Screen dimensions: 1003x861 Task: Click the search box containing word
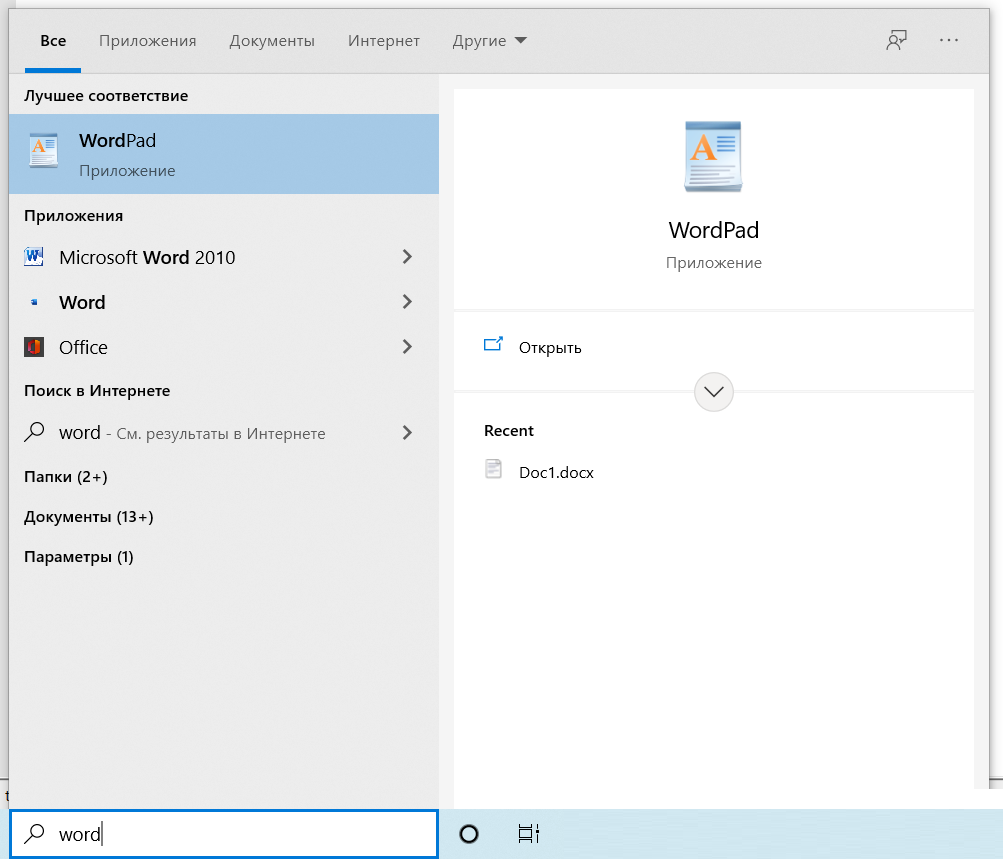click(240, 834)
